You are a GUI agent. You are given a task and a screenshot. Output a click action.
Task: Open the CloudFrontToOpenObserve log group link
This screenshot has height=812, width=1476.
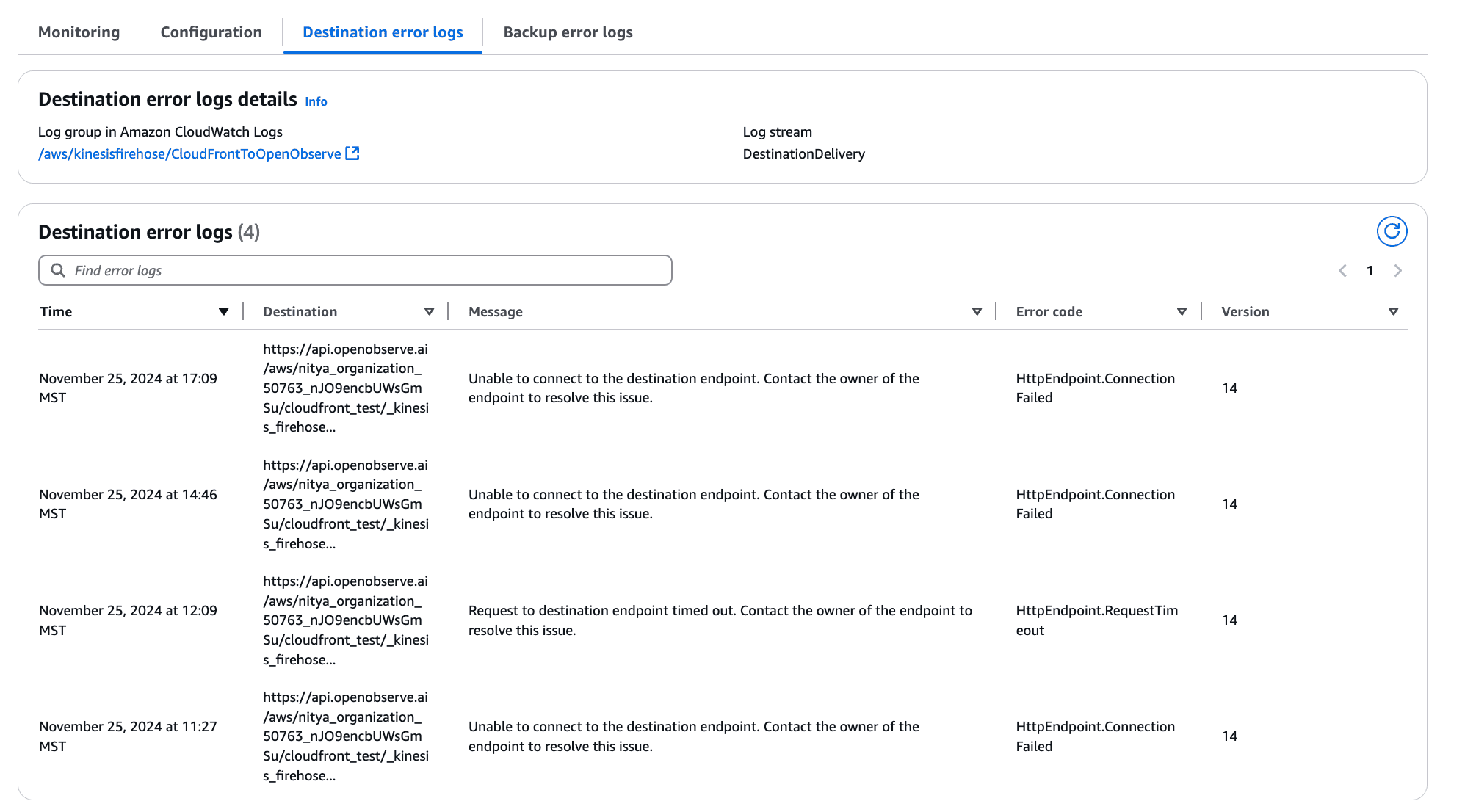coord(191,153)
